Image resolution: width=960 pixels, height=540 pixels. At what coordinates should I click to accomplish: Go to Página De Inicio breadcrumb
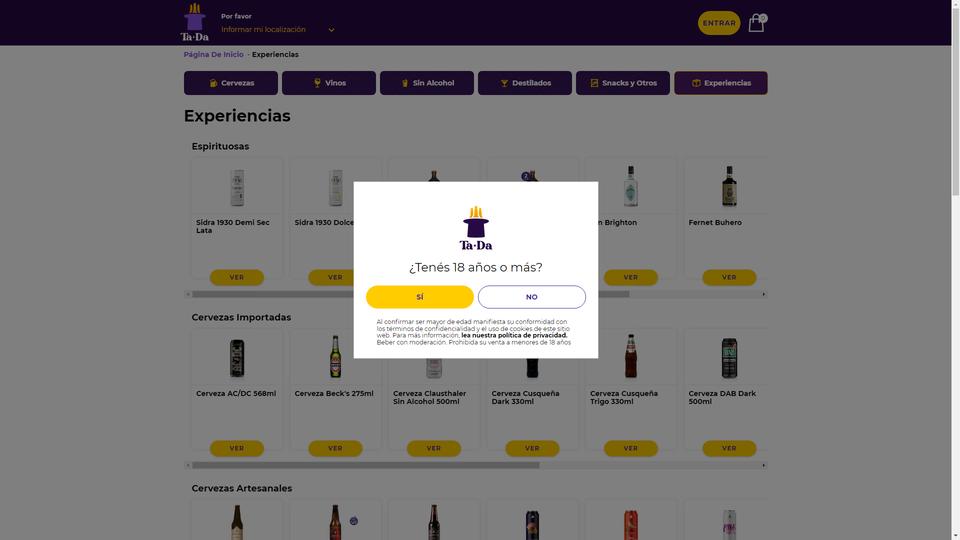click(x=214, y=54)
